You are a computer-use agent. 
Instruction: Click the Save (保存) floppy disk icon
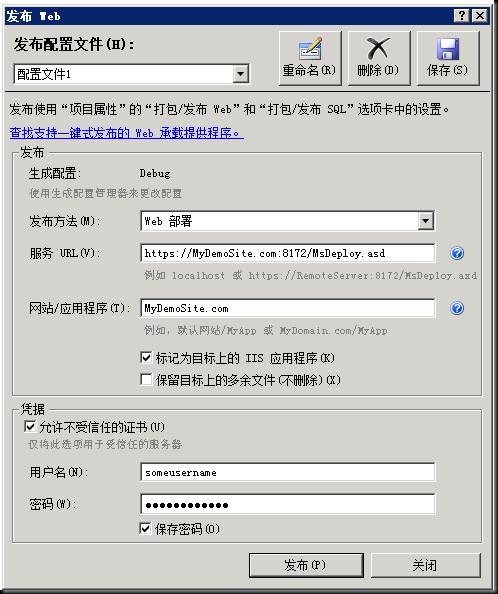[448, 58]
